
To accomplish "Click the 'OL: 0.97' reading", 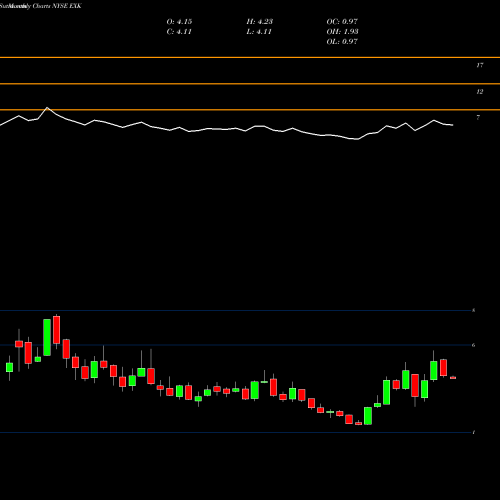I will pos(342,42).
